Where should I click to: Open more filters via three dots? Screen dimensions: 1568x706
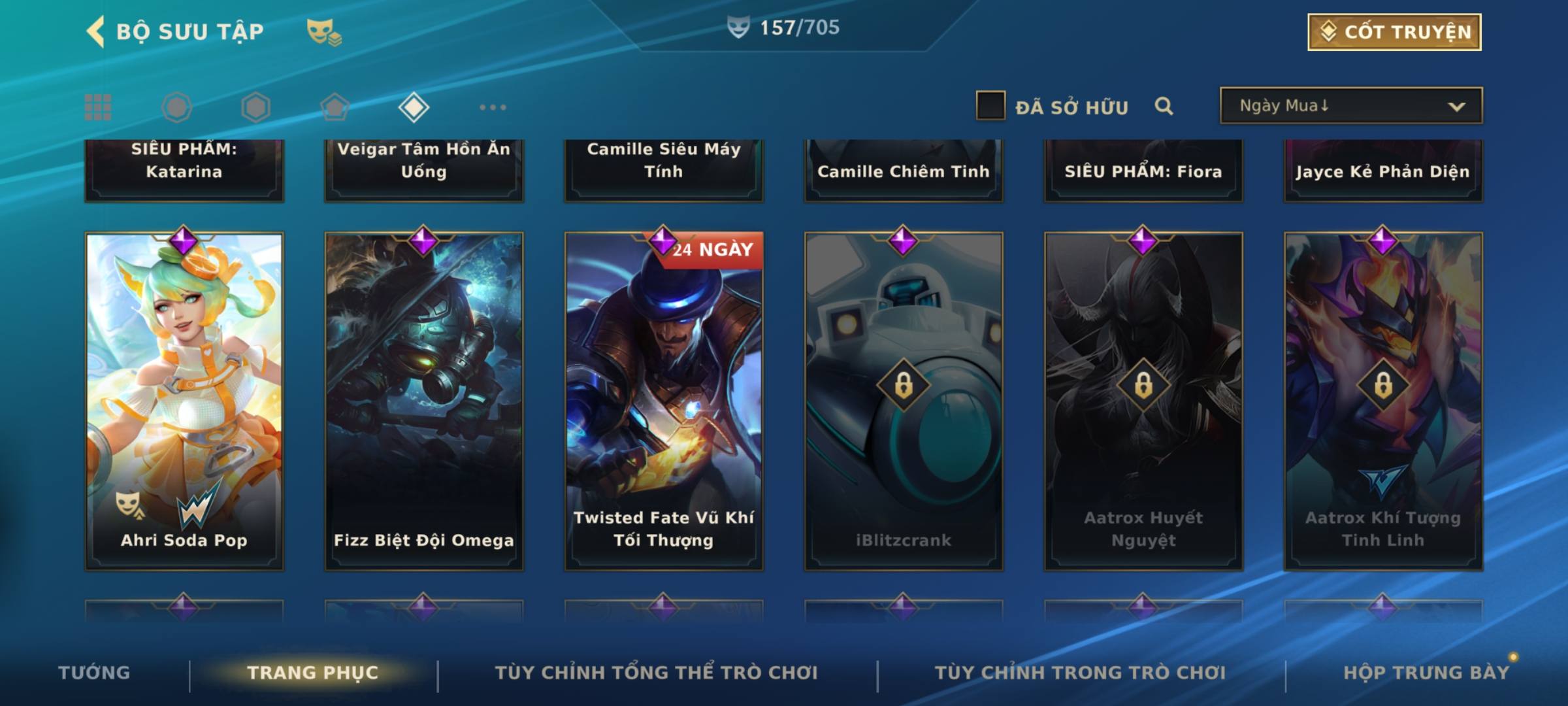pos(493,107)
